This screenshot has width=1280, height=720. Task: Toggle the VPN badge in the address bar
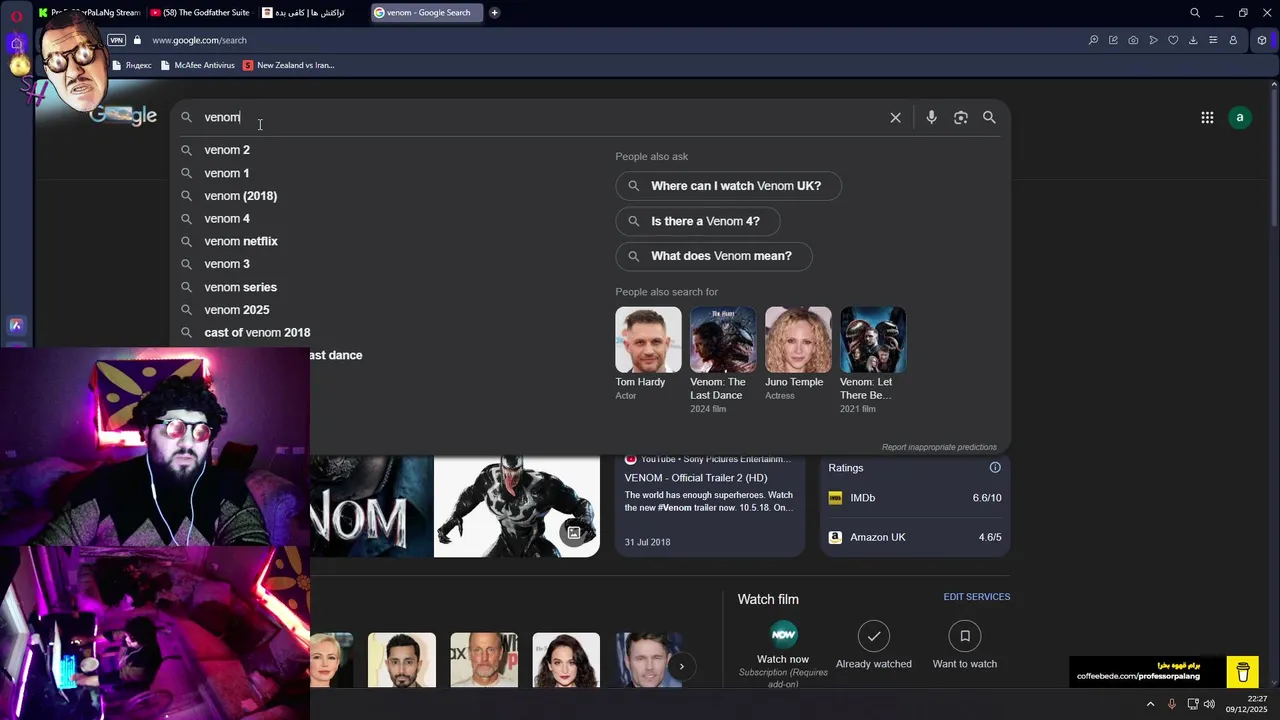coord(116,40)
